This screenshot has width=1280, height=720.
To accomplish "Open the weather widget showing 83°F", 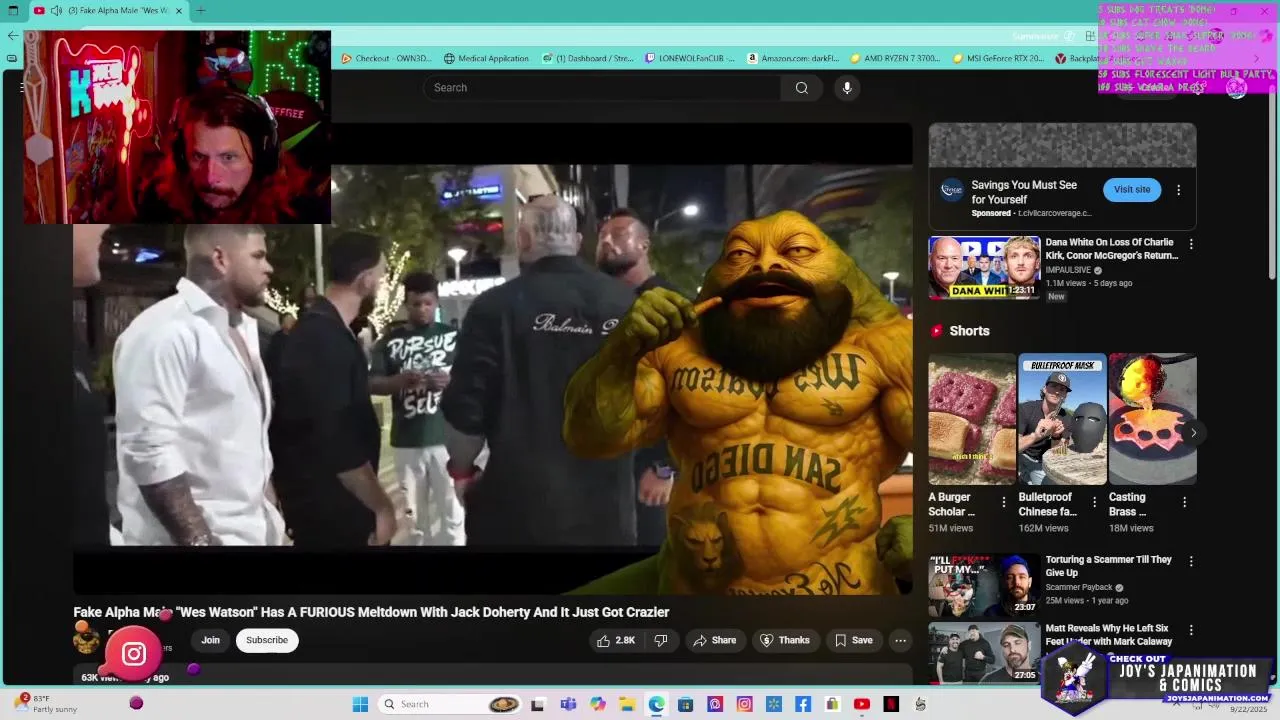I will [47, 704].
